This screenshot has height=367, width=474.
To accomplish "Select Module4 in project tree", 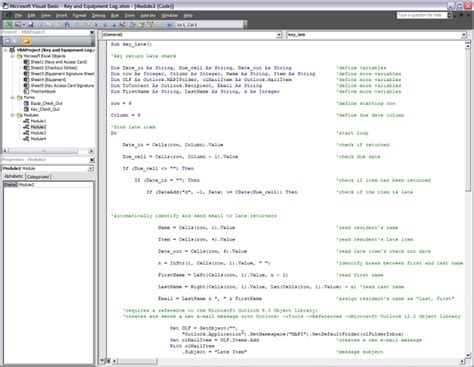I will coord(38,139).
